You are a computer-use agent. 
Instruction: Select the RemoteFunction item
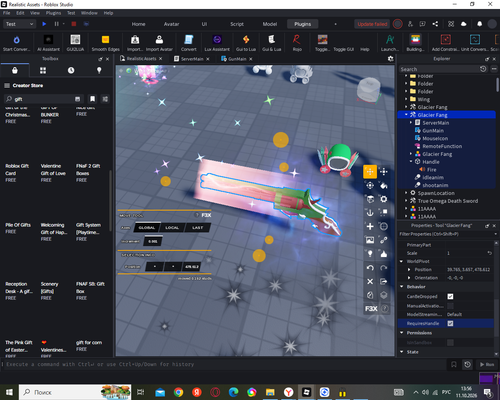point(442,146)
